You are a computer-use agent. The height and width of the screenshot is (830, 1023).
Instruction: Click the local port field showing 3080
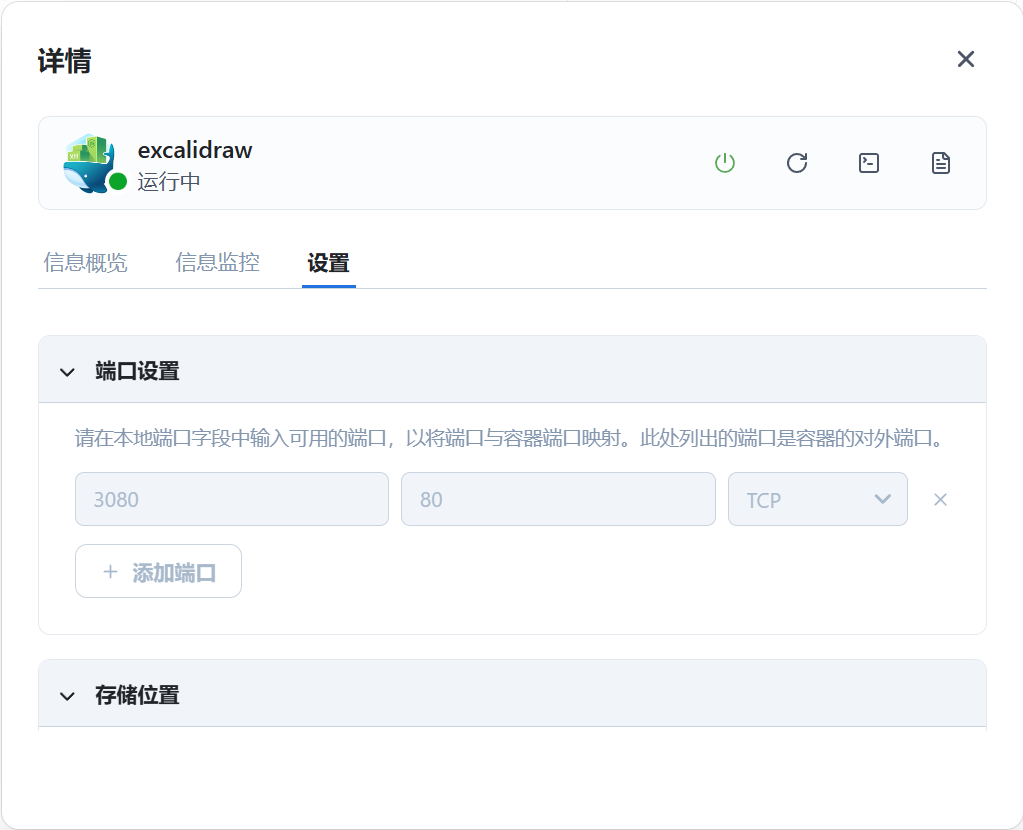232,499
